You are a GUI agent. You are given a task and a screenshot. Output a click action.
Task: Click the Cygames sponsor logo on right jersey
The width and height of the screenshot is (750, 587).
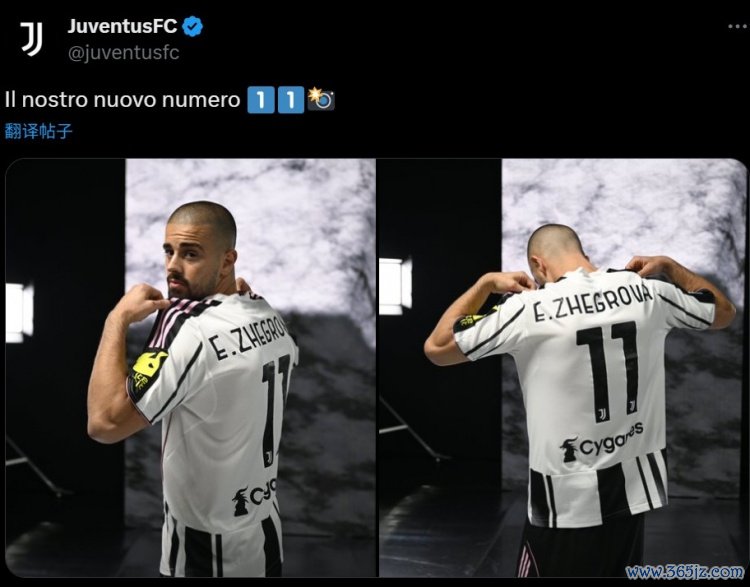tap(602, 443)
